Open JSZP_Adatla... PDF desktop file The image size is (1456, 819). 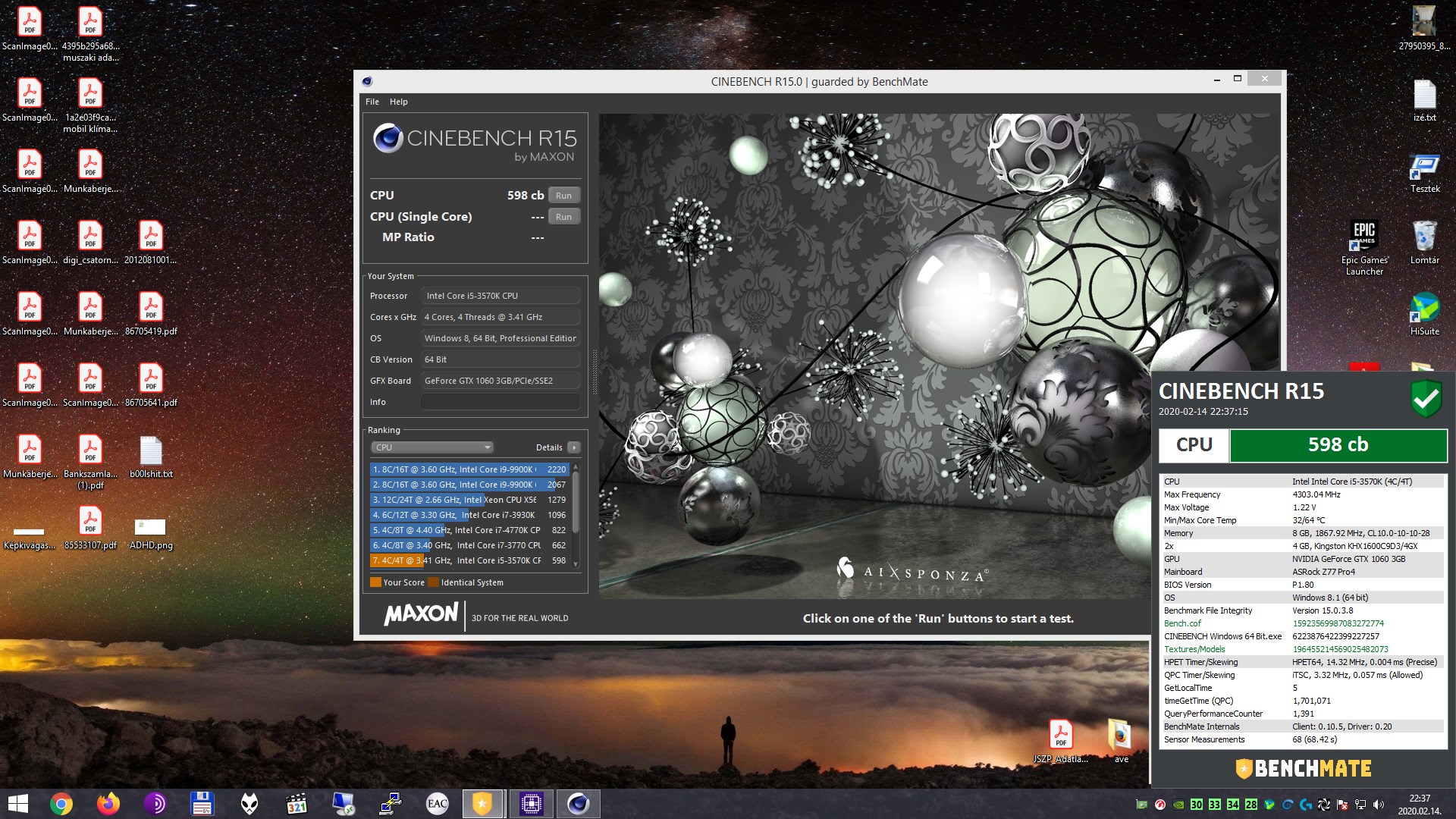click(1061, 742)
